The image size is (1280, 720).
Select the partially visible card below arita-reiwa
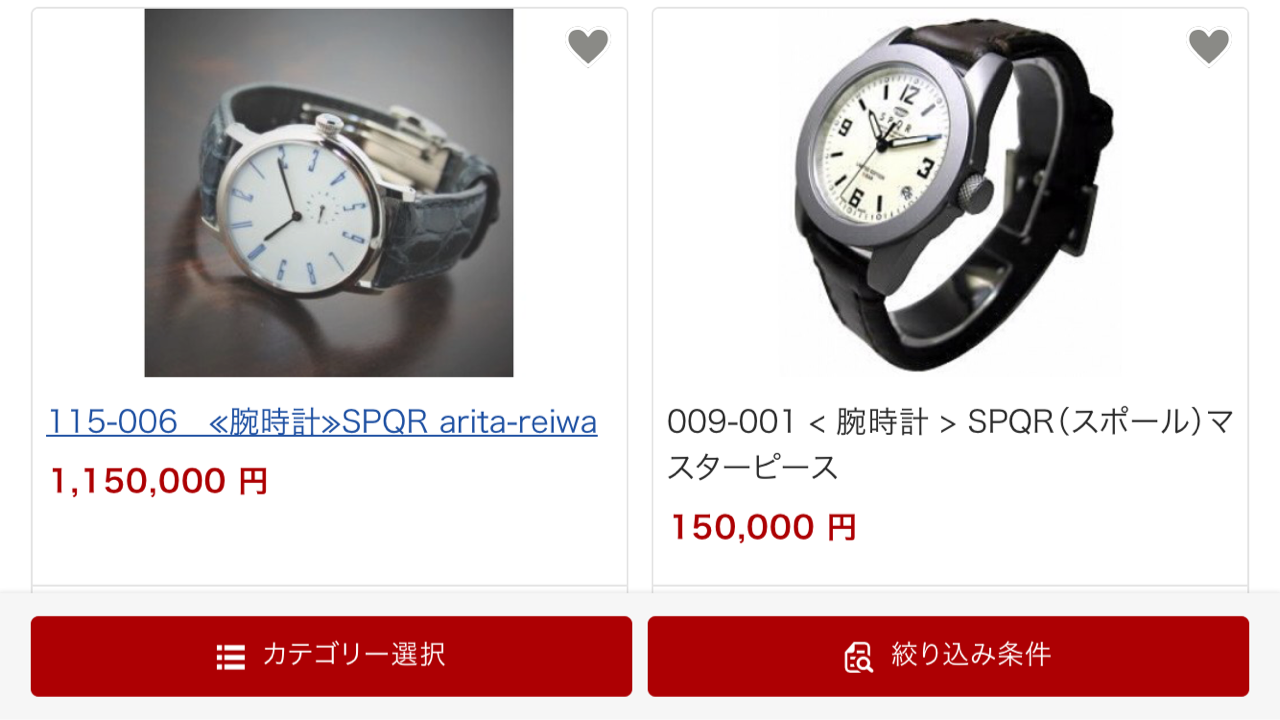(x=330, y=589)
